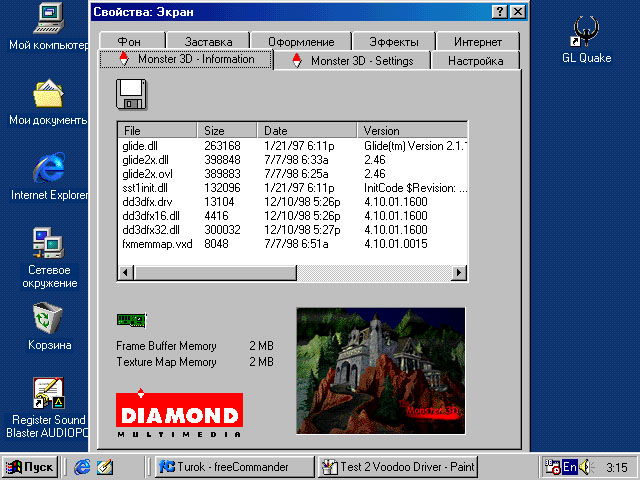Screen dimensions: 640x480
Task: Open the Эффекты tab
Action: tap(393, 41)
